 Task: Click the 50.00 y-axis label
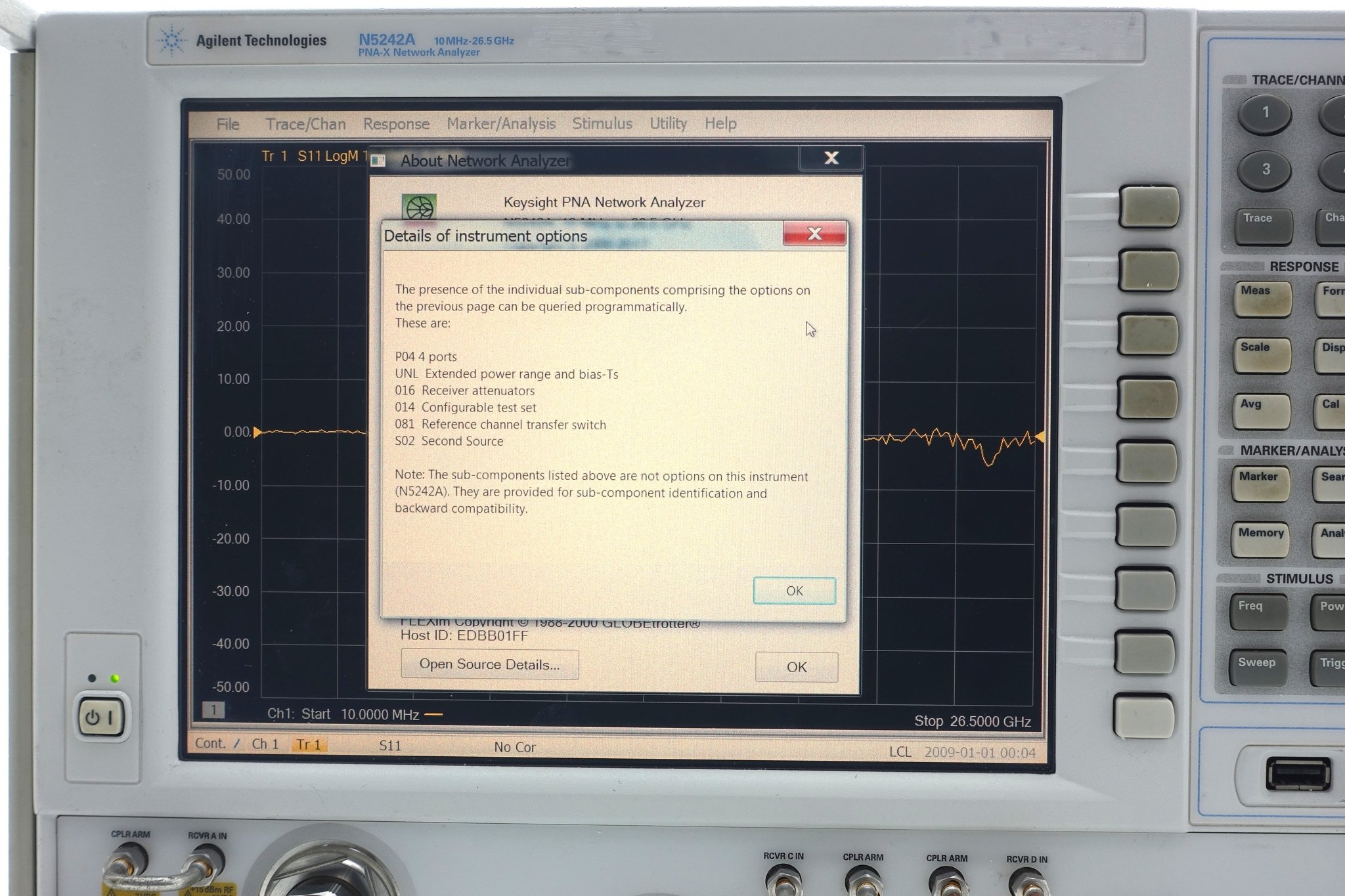pos(234,175)
